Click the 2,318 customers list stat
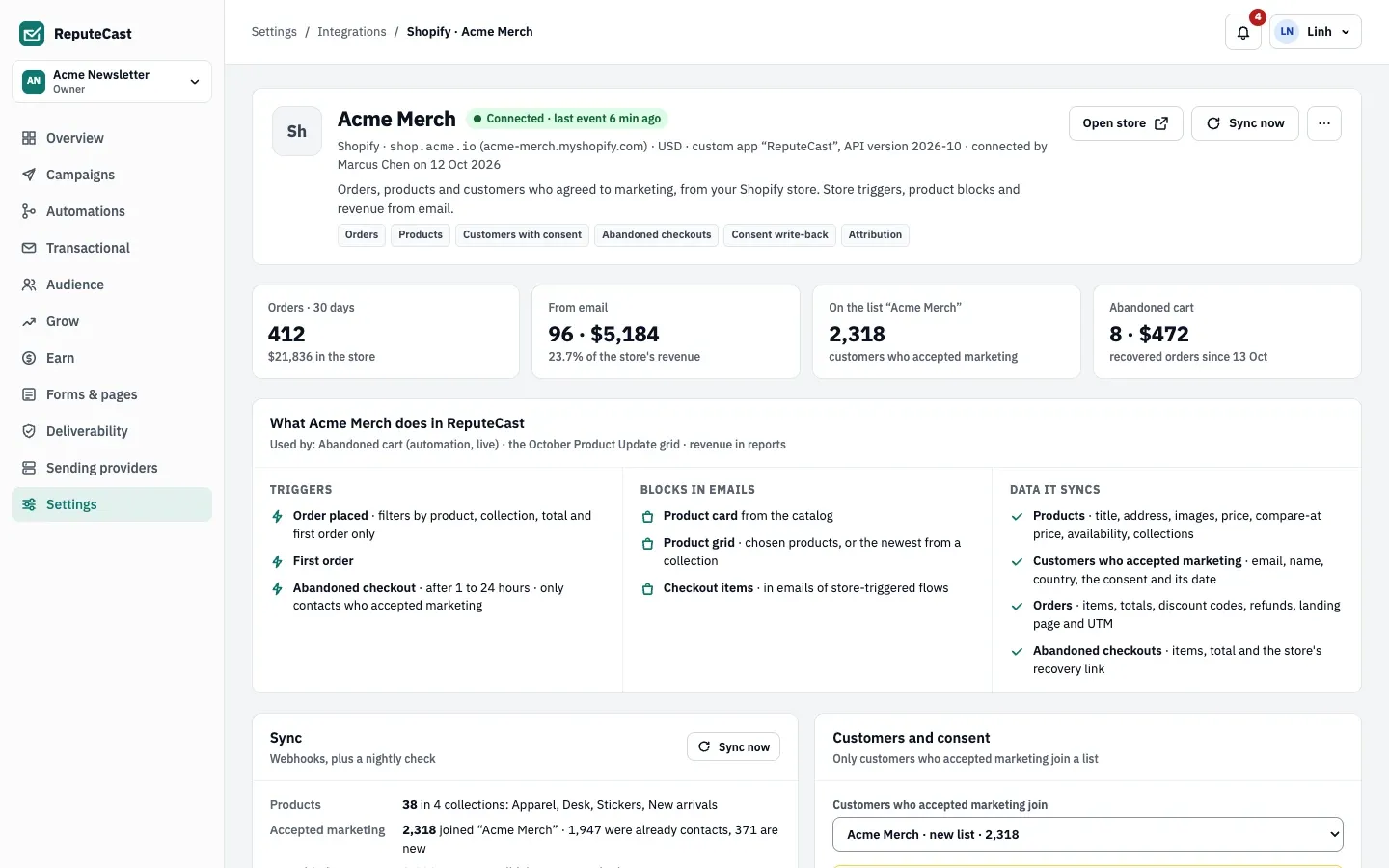Viewport: 1389px width, 868px height. pyautogui.click(x=946, y=332)
